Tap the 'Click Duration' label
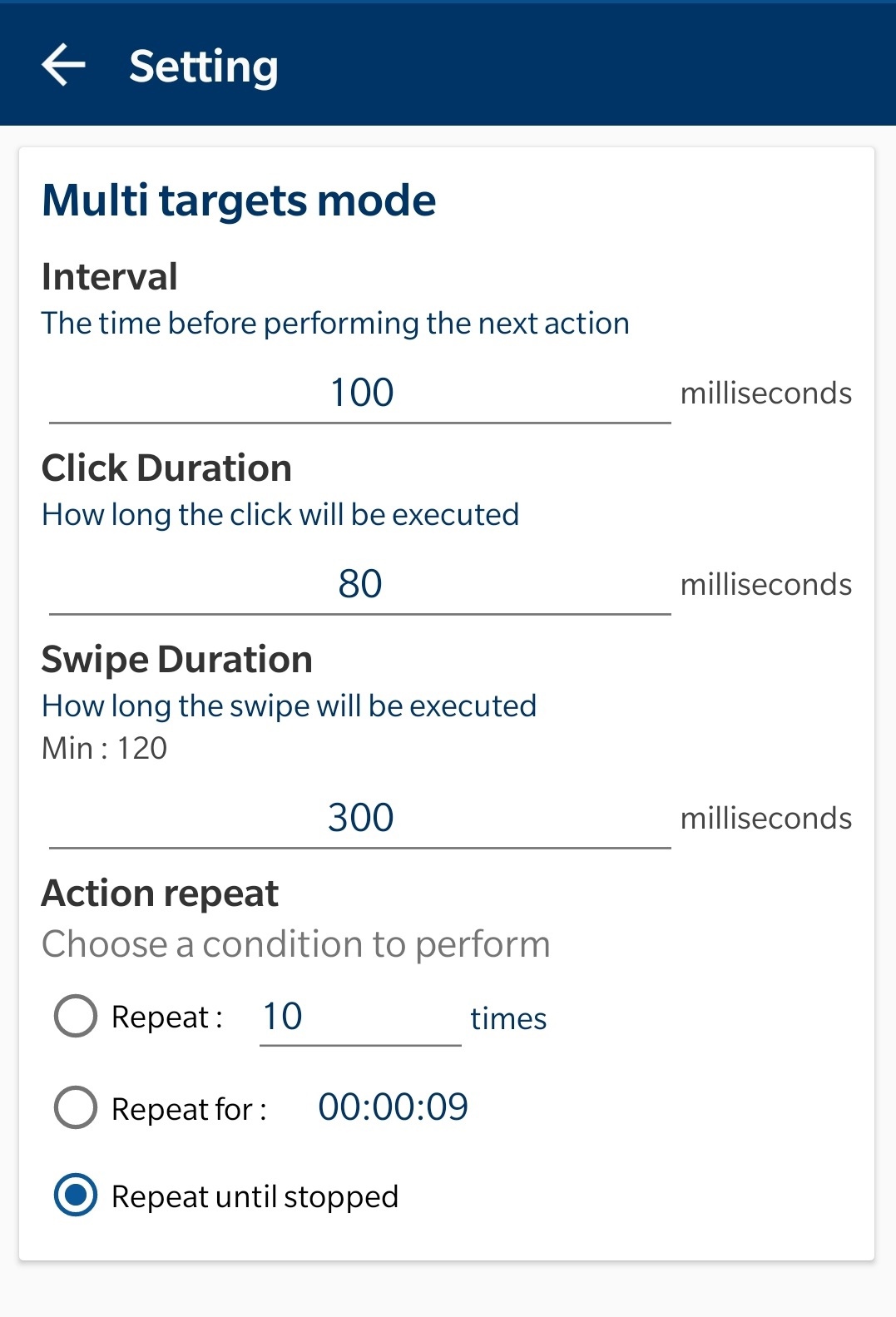896x1317 pixels. [166, 468]
